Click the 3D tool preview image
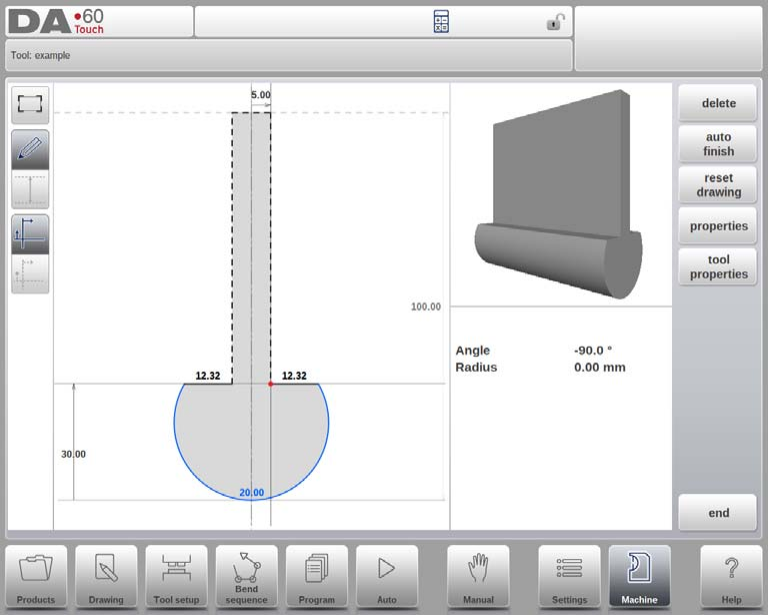The height and width of the screenshot is (615, 768). tap(559, 194)
